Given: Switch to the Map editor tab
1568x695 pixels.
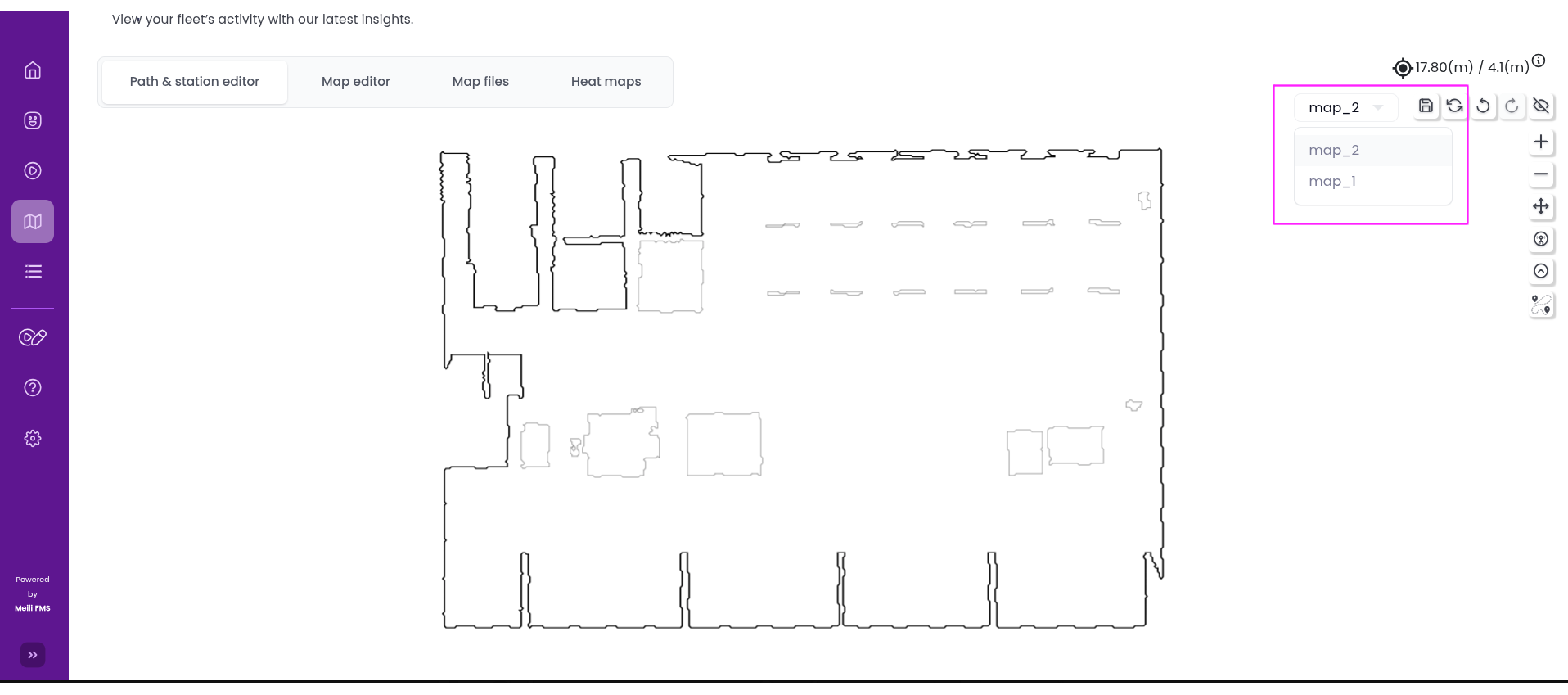Looking at the screenshot, I should click(355, 82).
